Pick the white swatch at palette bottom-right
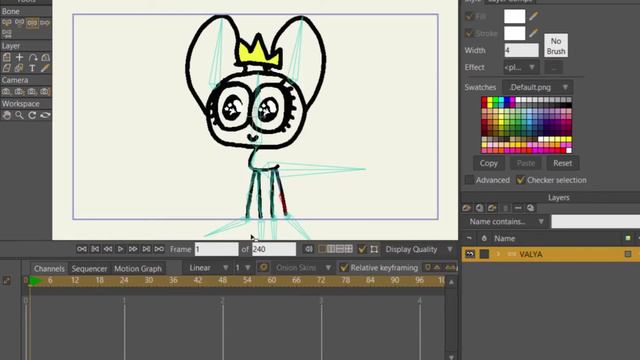 pos(569,150)
